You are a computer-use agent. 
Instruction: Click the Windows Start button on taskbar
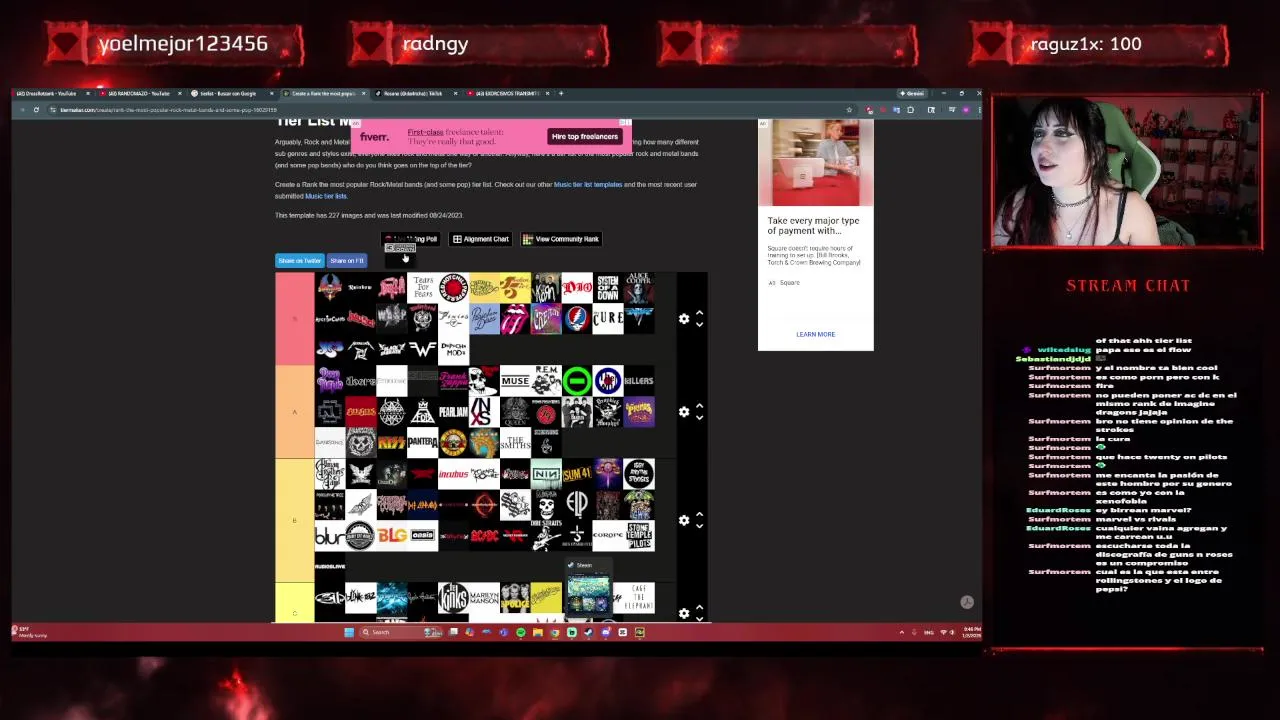349,632
